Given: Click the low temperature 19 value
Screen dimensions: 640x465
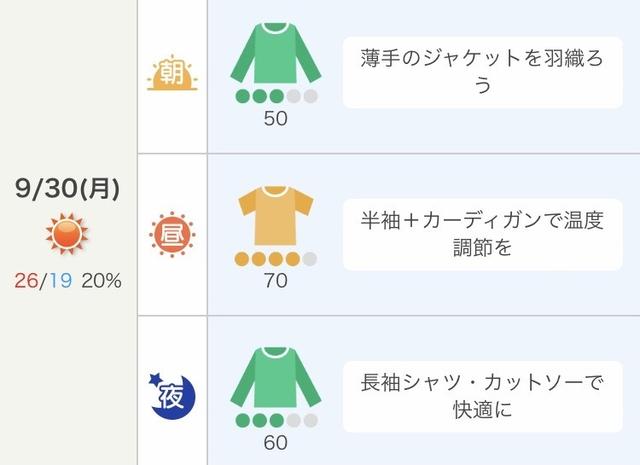Looking at the screenshot, I should [58, 281].
